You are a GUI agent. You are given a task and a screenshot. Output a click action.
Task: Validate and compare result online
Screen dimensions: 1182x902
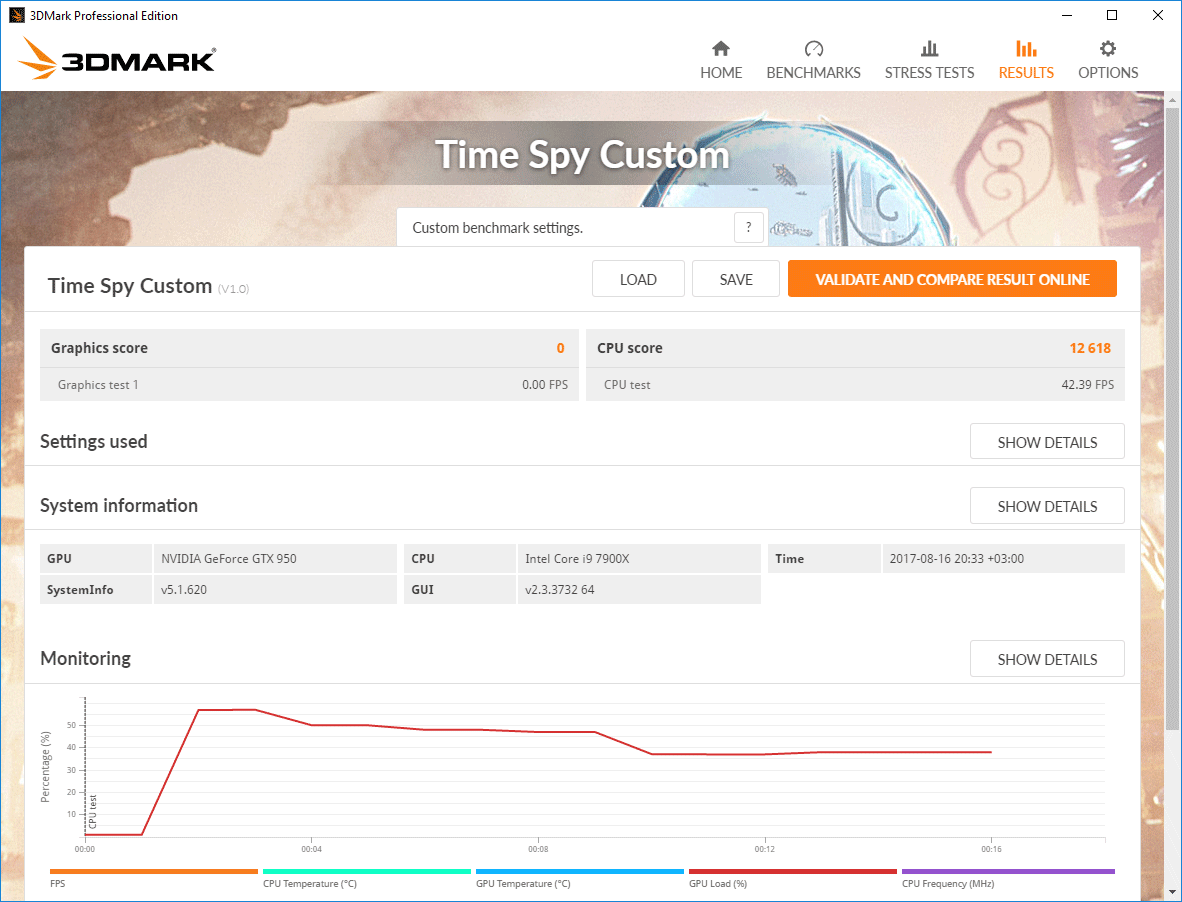click(952, 279)
